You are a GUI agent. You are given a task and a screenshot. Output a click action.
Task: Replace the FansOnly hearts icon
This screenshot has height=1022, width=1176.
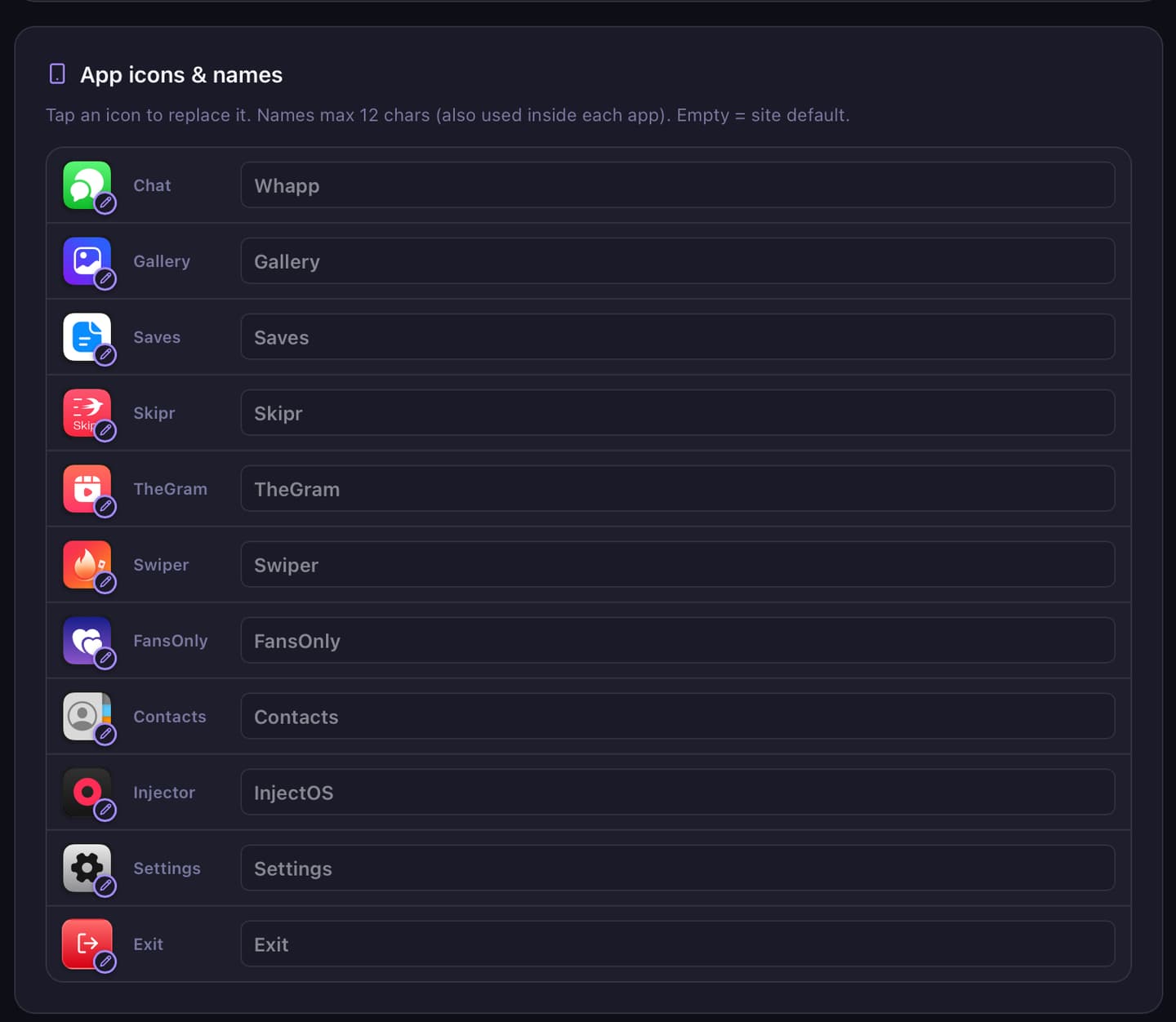87,641
